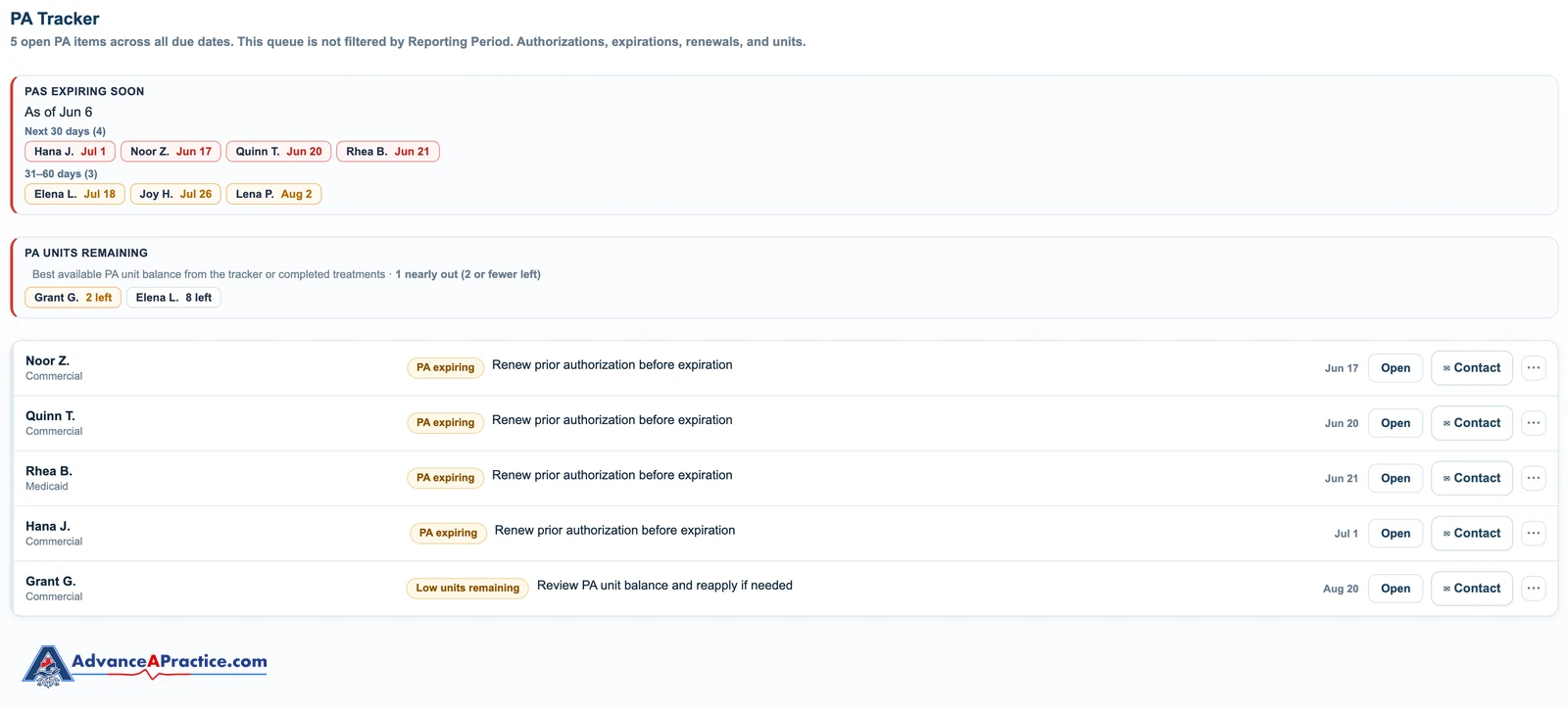
Task: Click the PA expiring badge for Hana J.
Action: (448, 534)
